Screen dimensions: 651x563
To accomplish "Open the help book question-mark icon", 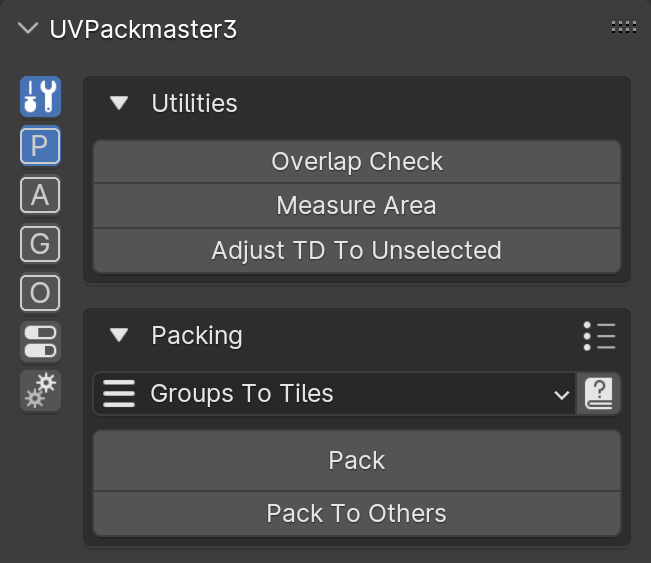I will [598, 393].
